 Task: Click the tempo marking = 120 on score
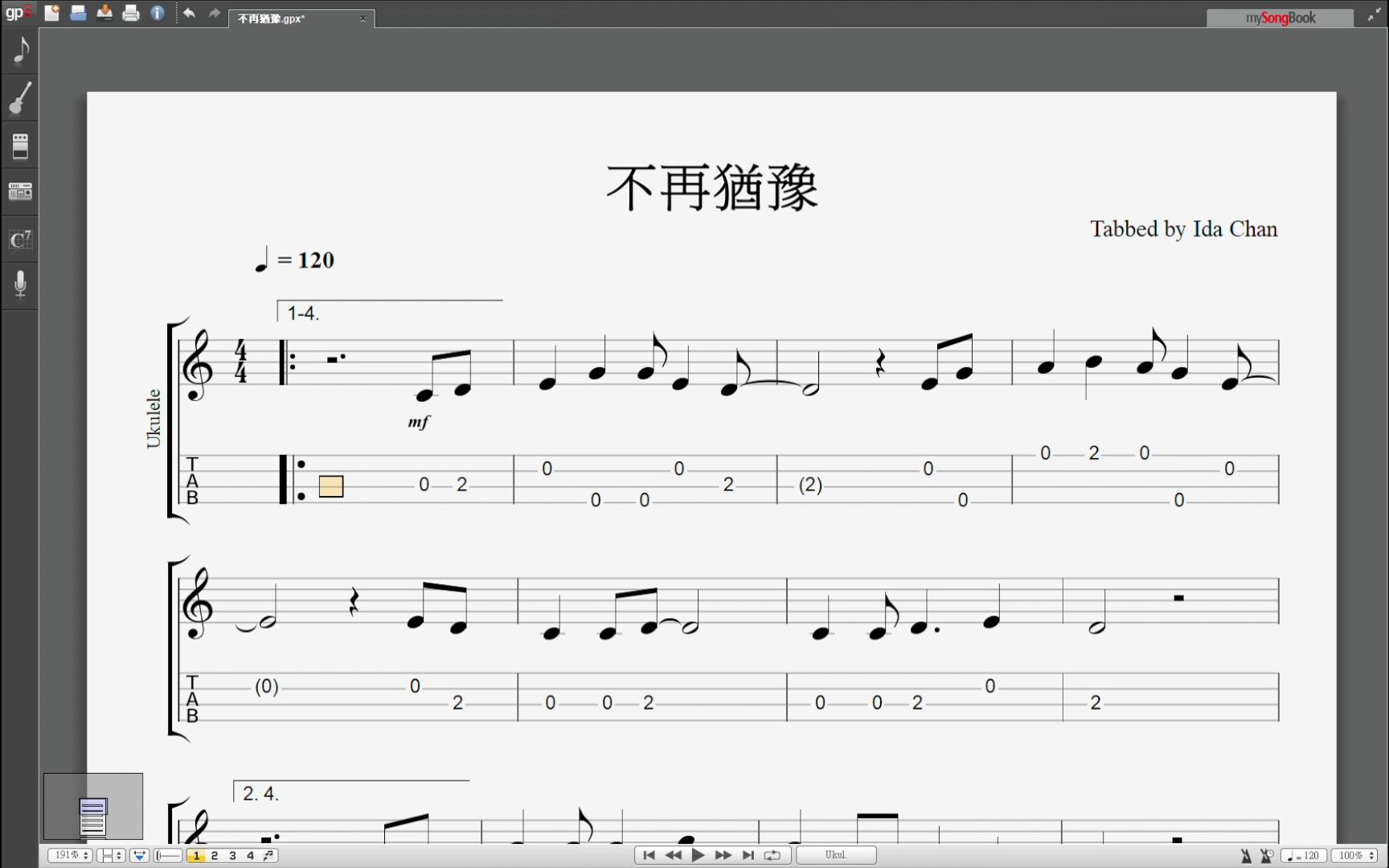click(x=294, y=260)
